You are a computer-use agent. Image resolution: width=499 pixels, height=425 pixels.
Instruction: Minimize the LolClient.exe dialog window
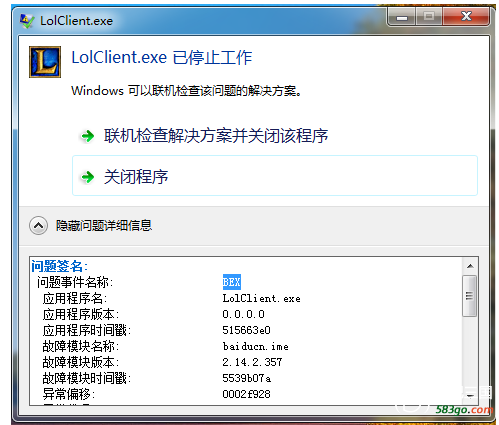402,17
